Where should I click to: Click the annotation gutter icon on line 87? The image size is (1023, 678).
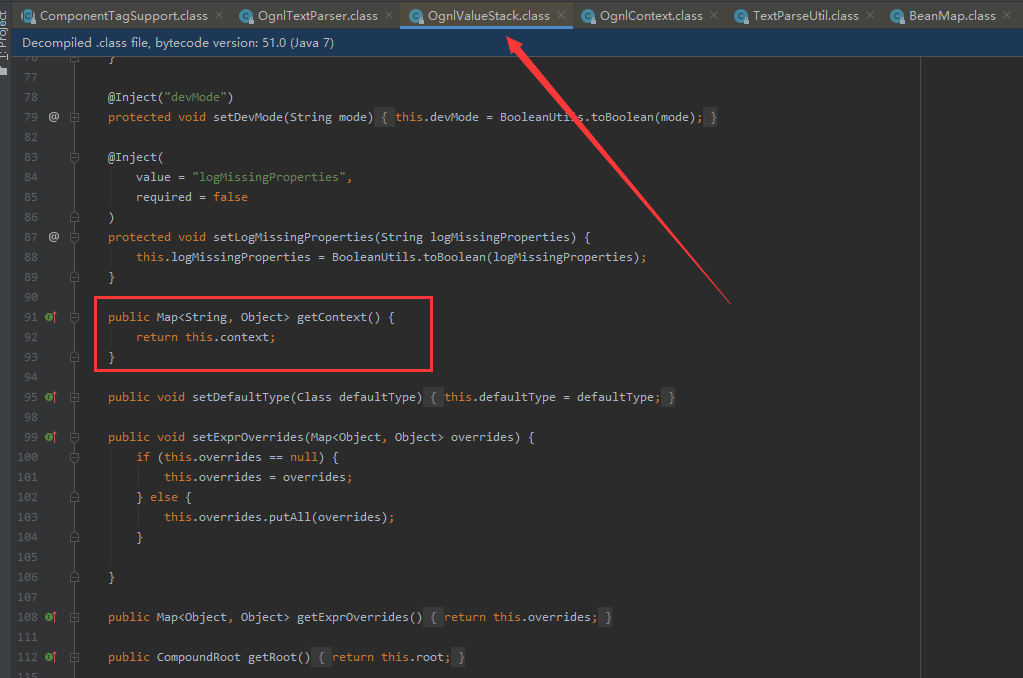click(53, 237)
